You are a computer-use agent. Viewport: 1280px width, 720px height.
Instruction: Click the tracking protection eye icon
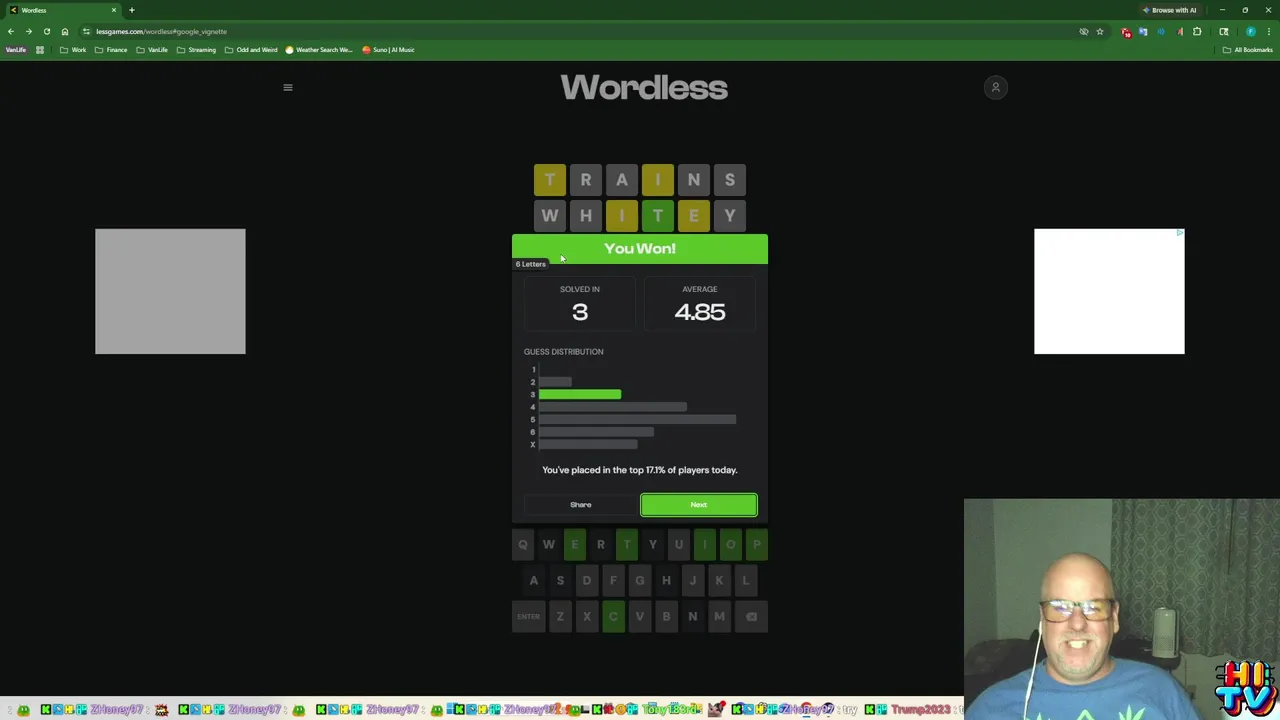1083,31
